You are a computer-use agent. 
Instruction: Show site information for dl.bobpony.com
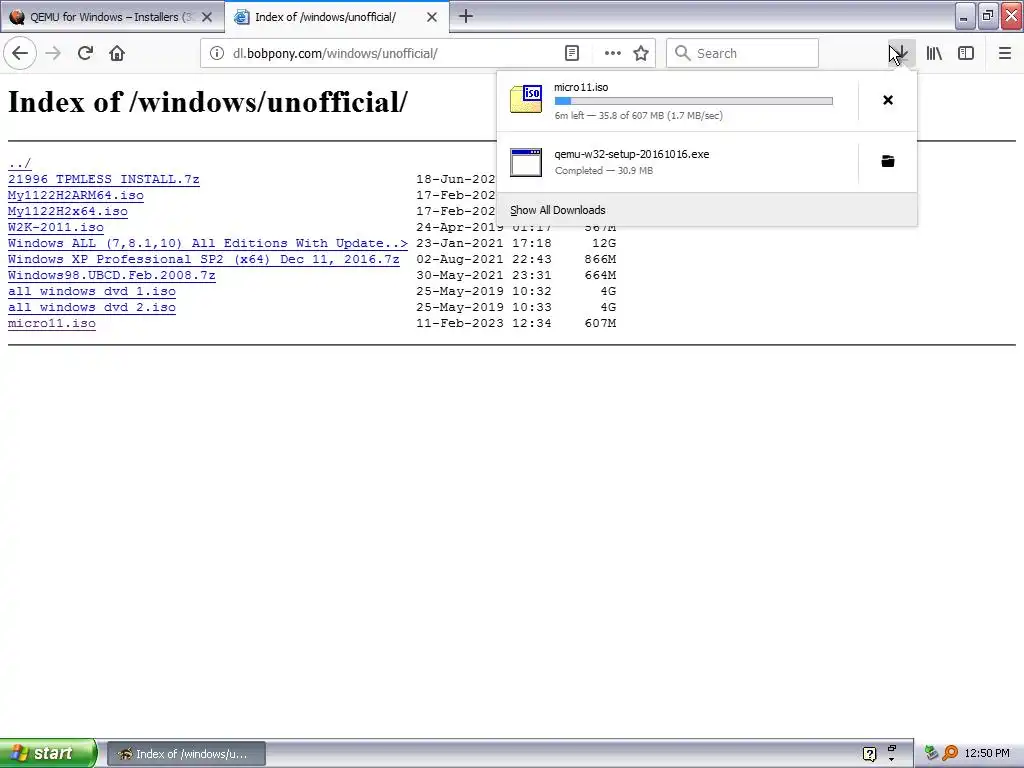[217, 53]
